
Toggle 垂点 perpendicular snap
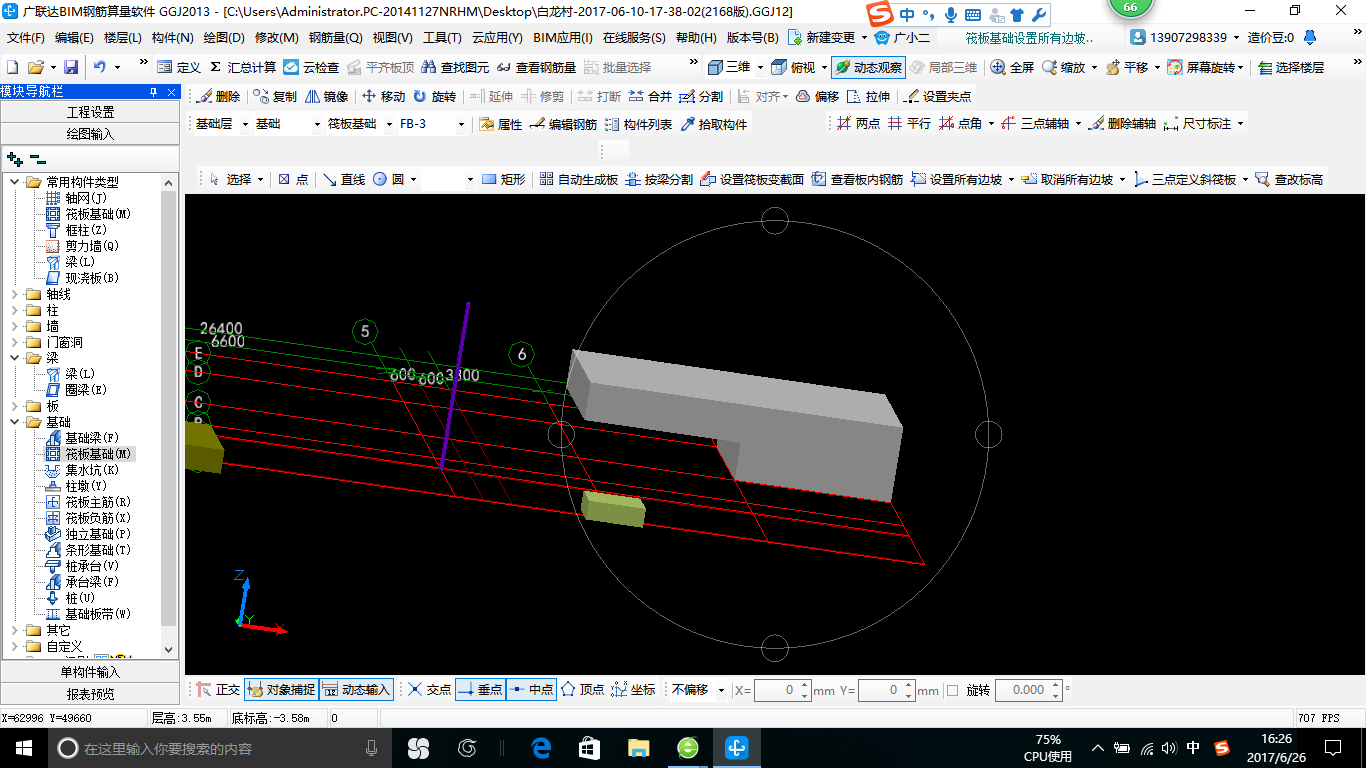[x=480, y=689]
